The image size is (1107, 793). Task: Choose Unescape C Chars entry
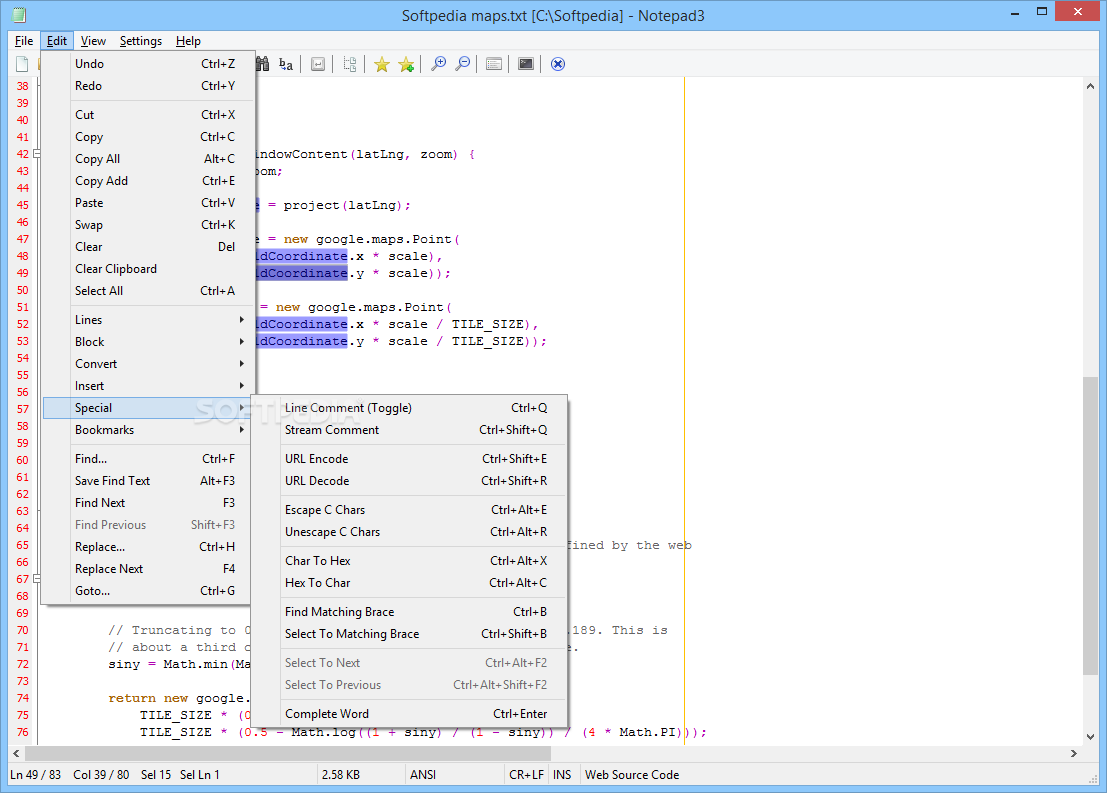click(409, 532)
